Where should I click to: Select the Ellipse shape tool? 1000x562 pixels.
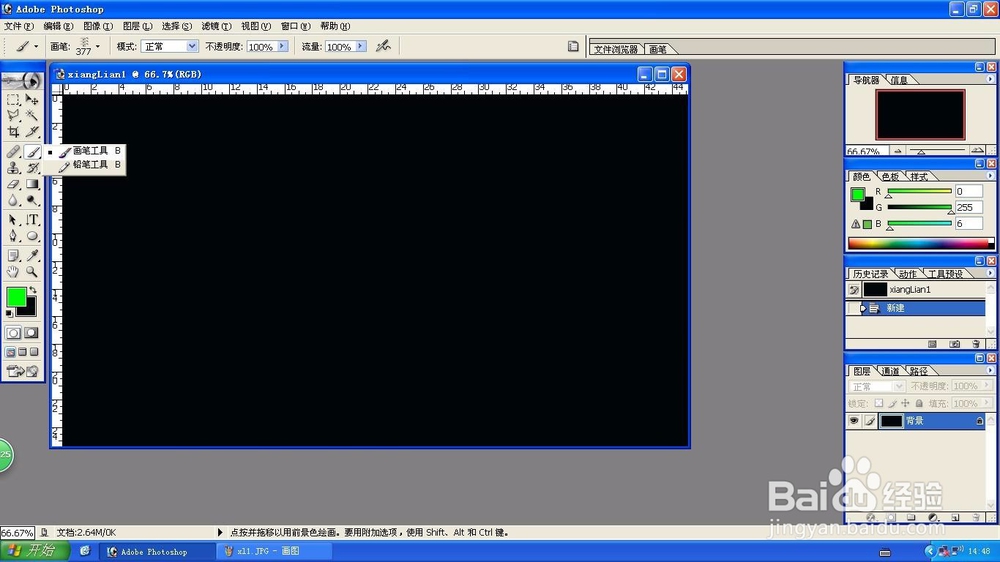pyautogui.click(x=32, y=236)
